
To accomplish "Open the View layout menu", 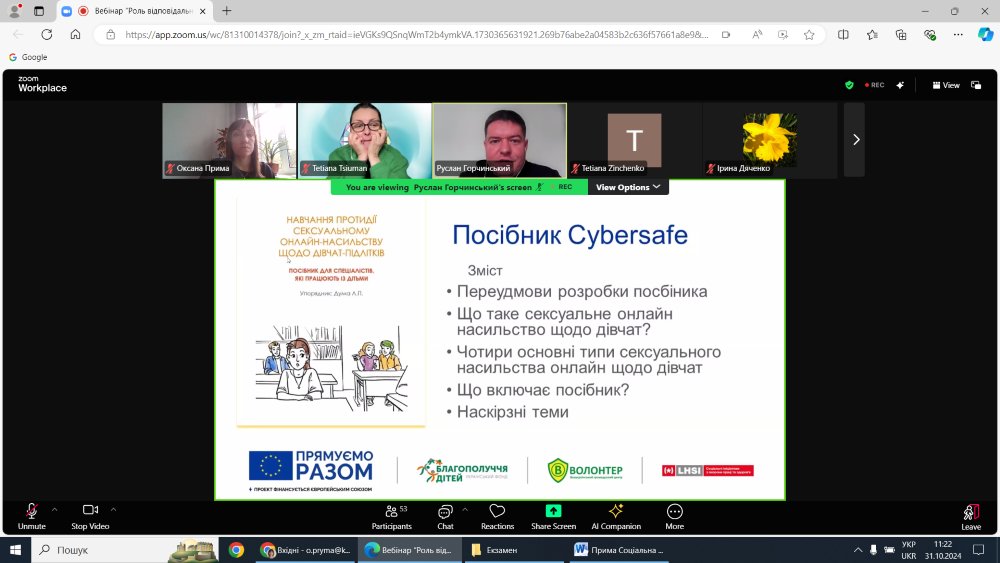I will 946,85.
